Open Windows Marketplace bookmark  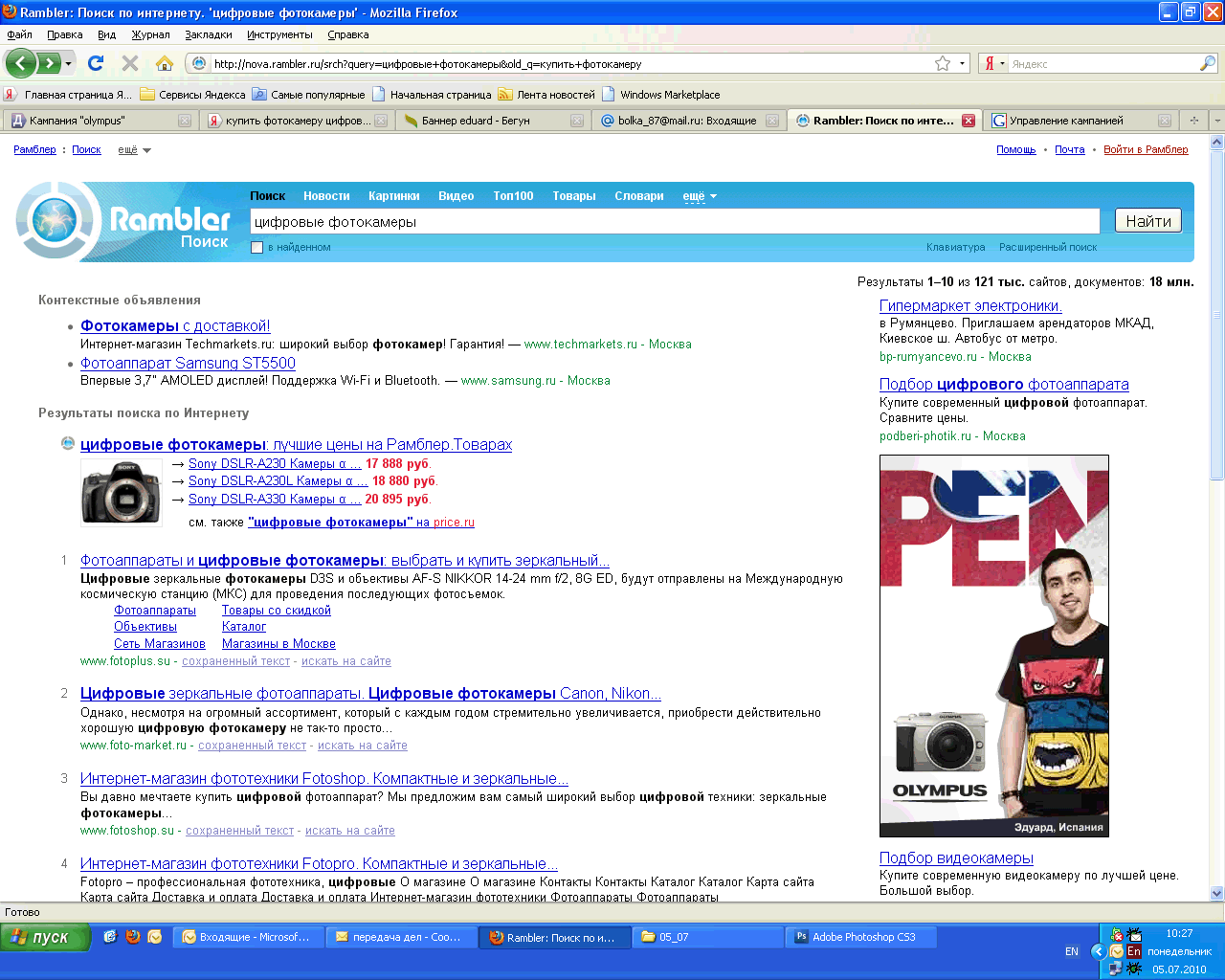[660, 95]
